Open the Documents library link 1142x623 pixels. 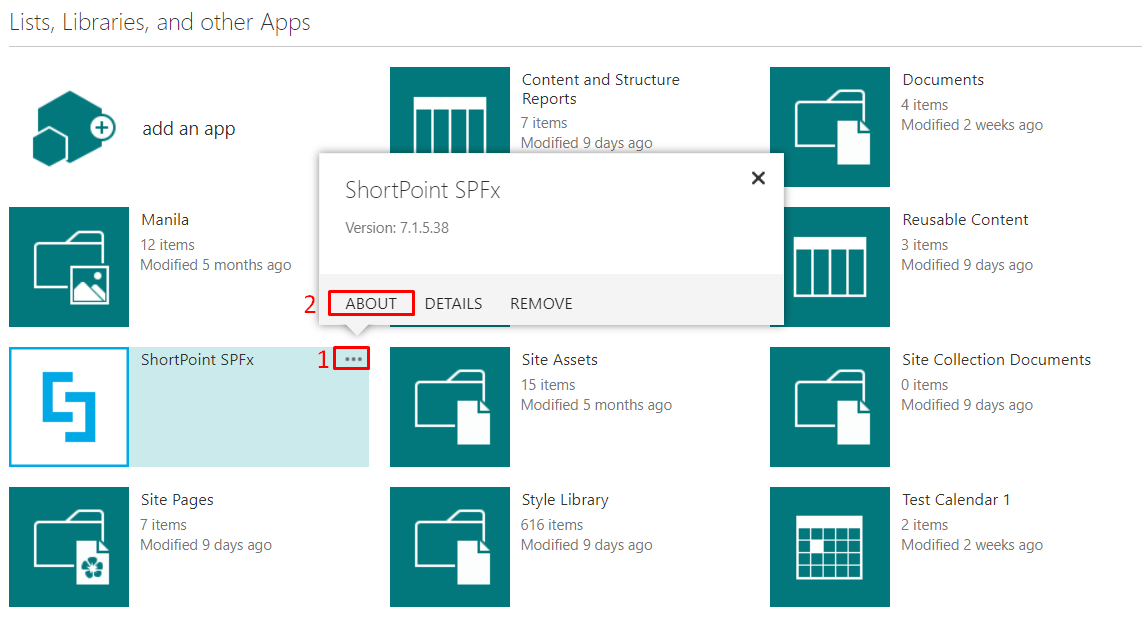943,79
